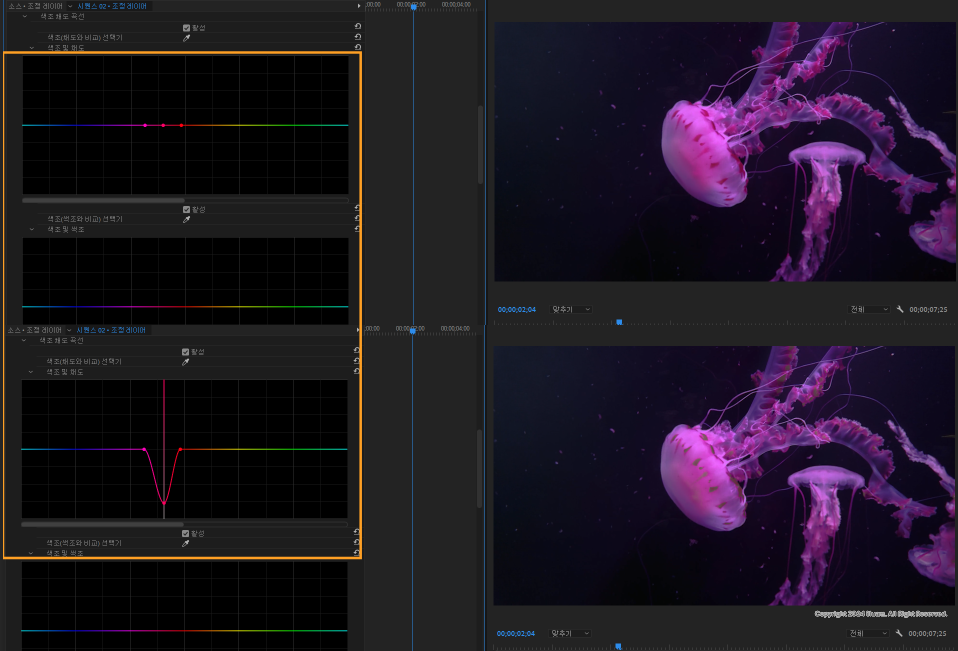Reset the first 활성 parameter in lower panel
The height and width of the screenshot is (651, 958).
tap(357, 351)
